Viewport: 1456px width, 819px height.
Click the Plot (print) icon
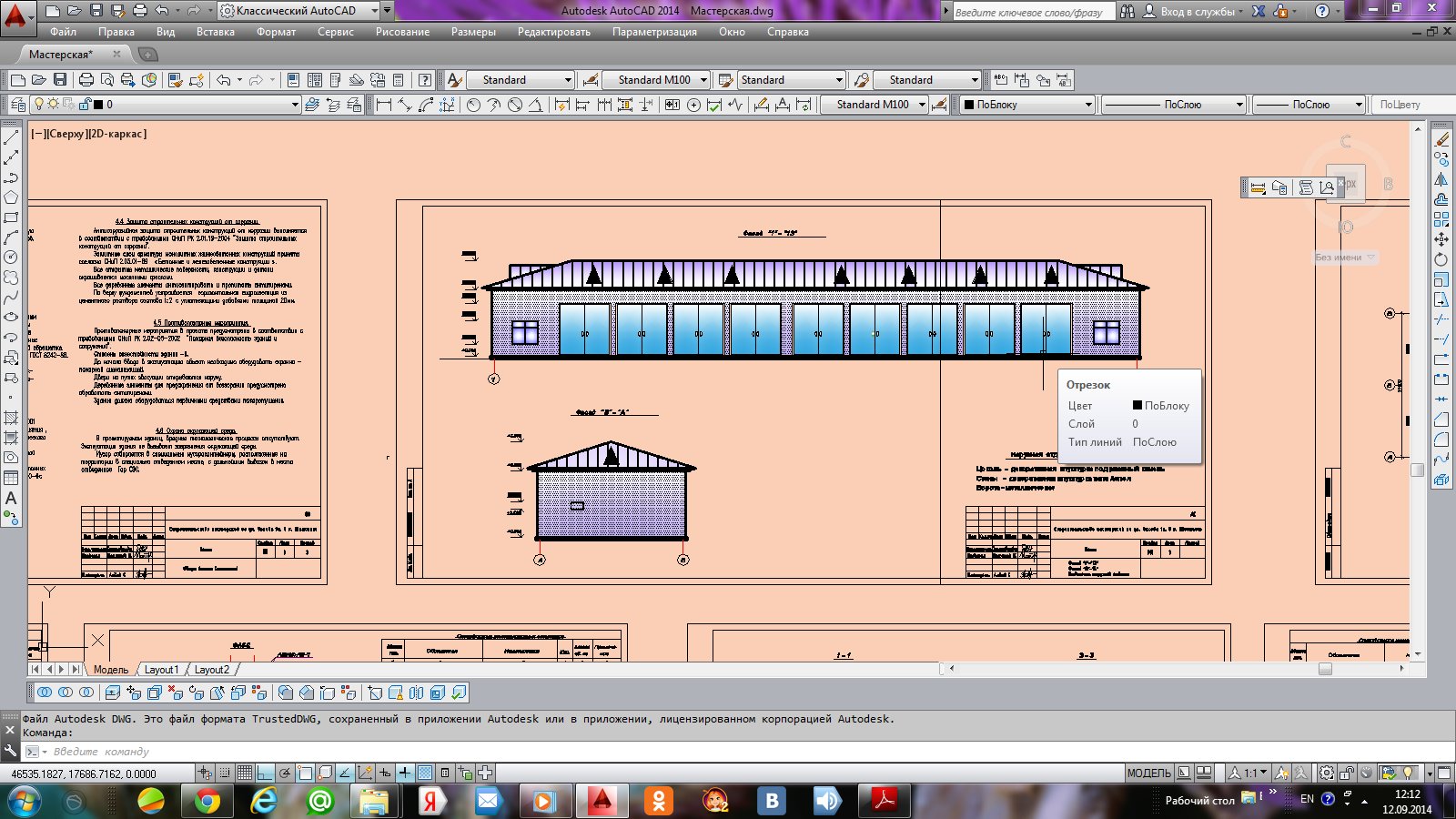click(86, 80)
